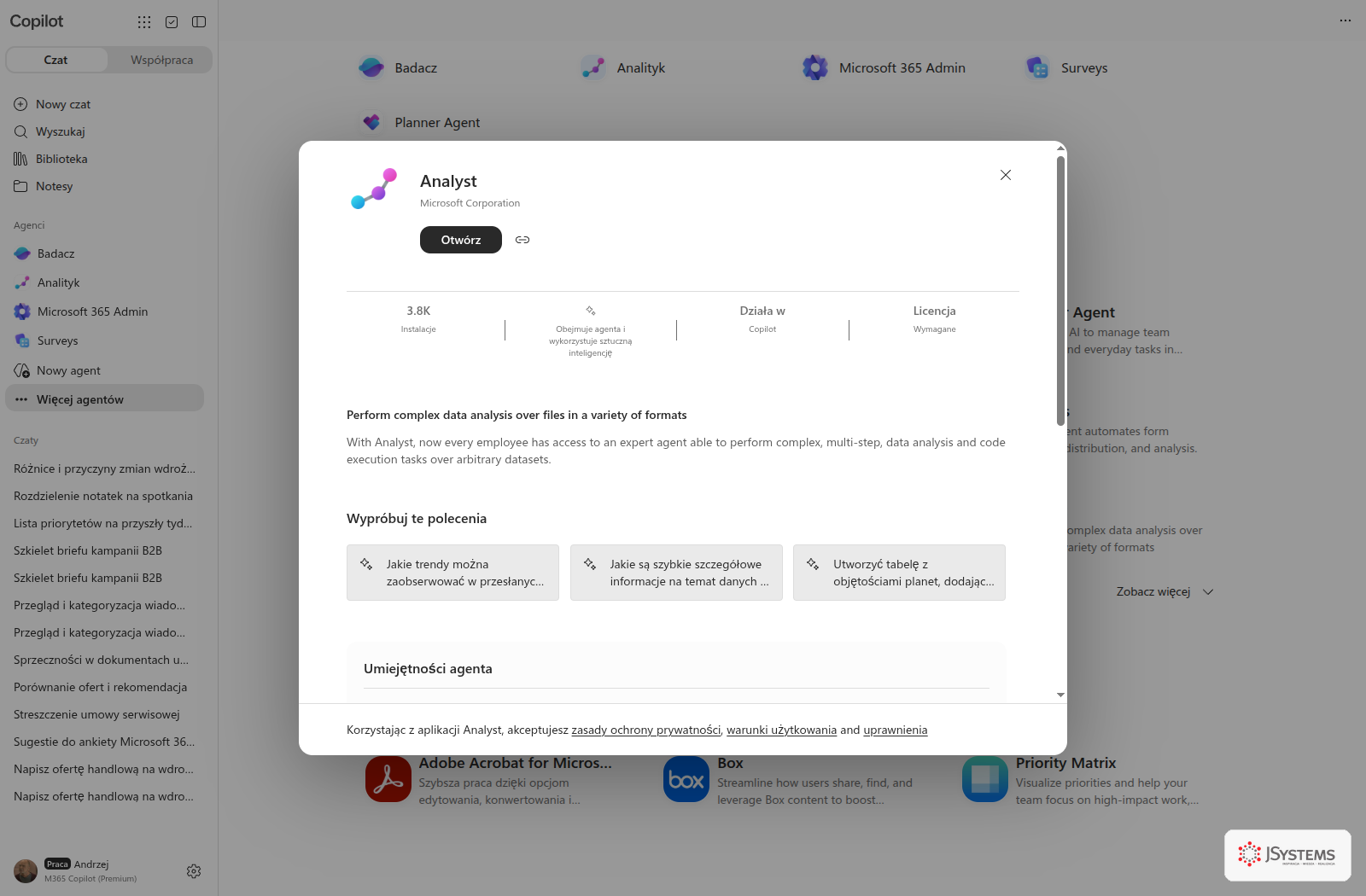Image resolution: width=1366 pixels, height=896 pixels.
Task: Open the more options ellipsis at top right
Action: pos(1346,20)
